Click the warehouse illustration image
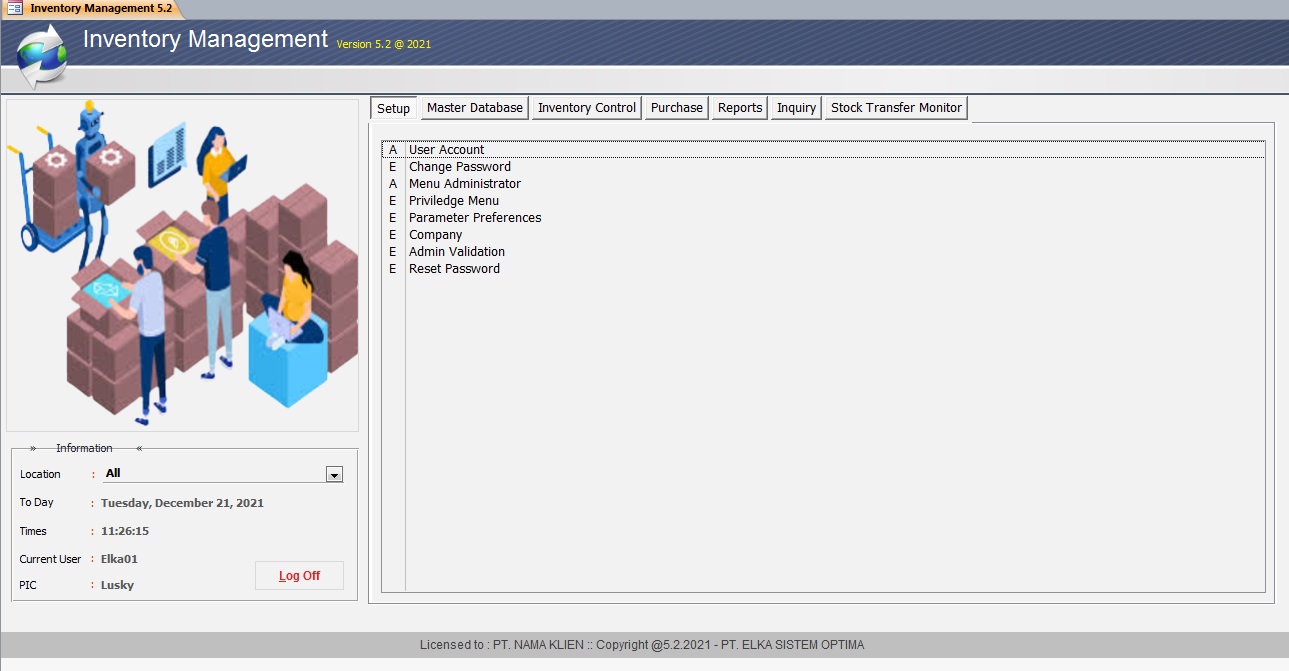Viewport: 1289px width, 671px height. 182,265
